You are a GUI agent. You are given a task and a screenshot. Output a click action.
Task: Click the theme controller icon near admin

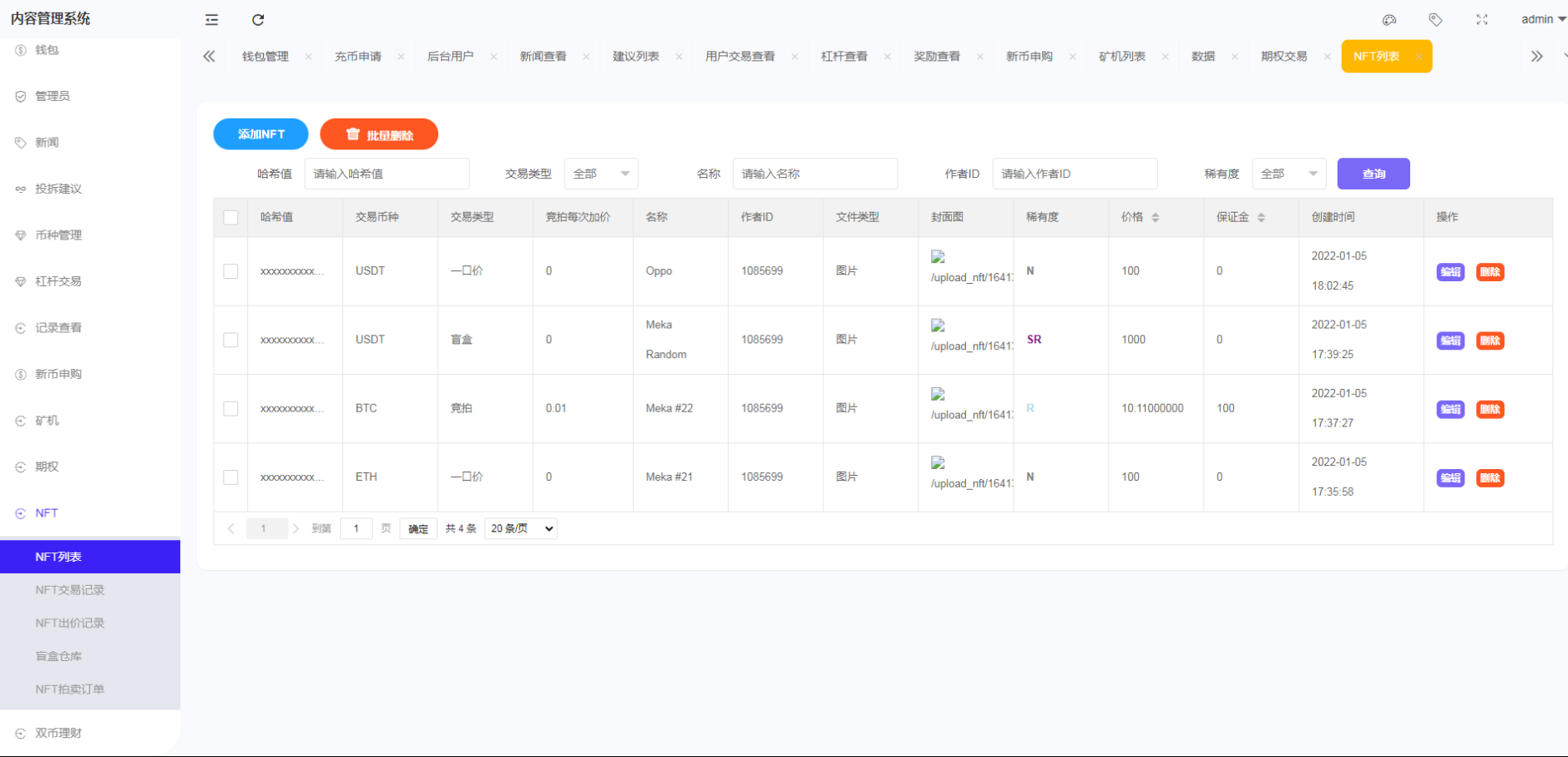[1389, 19]
